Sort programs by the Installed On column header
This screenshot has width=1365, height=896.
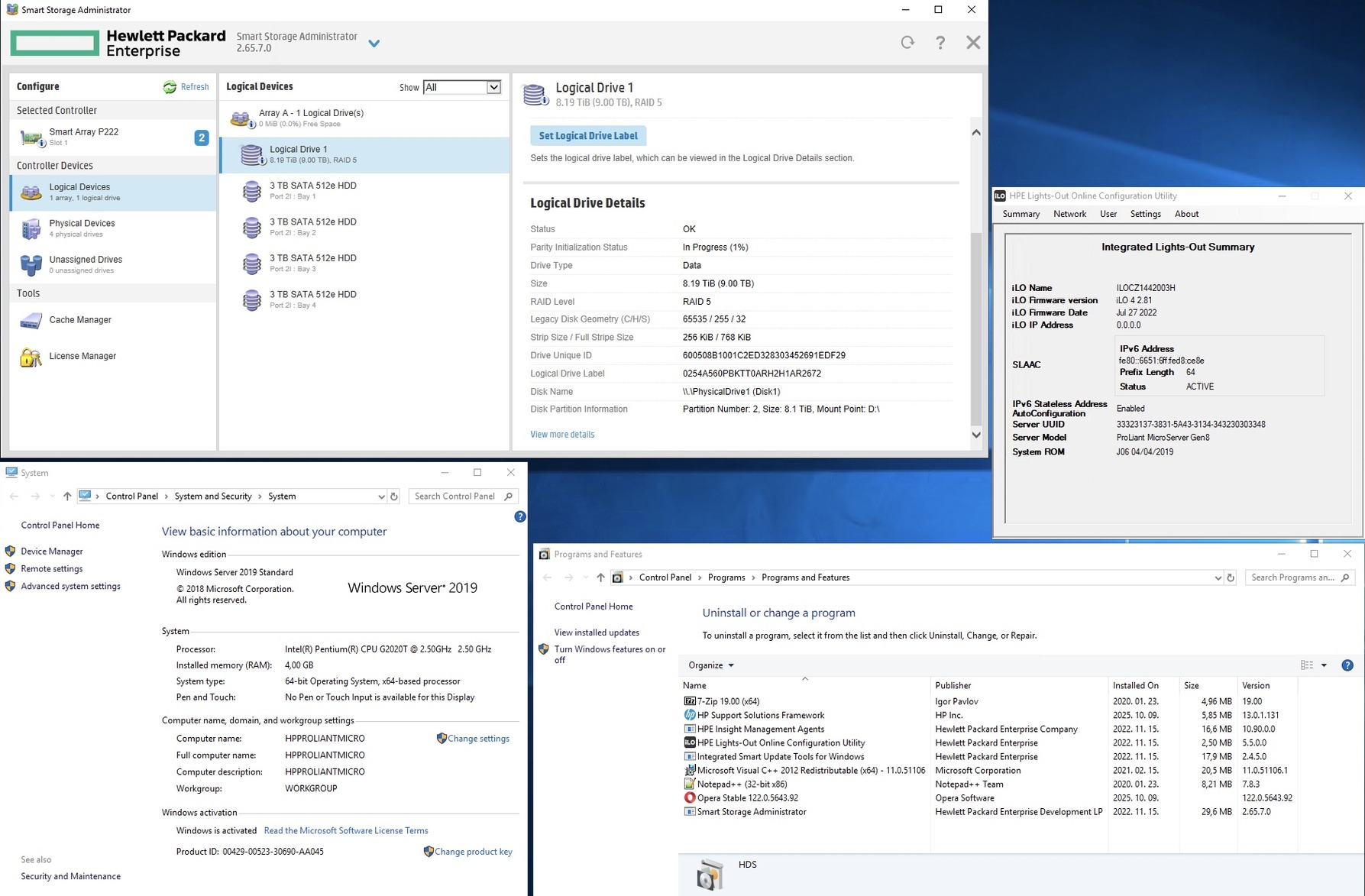point(1143,686)
